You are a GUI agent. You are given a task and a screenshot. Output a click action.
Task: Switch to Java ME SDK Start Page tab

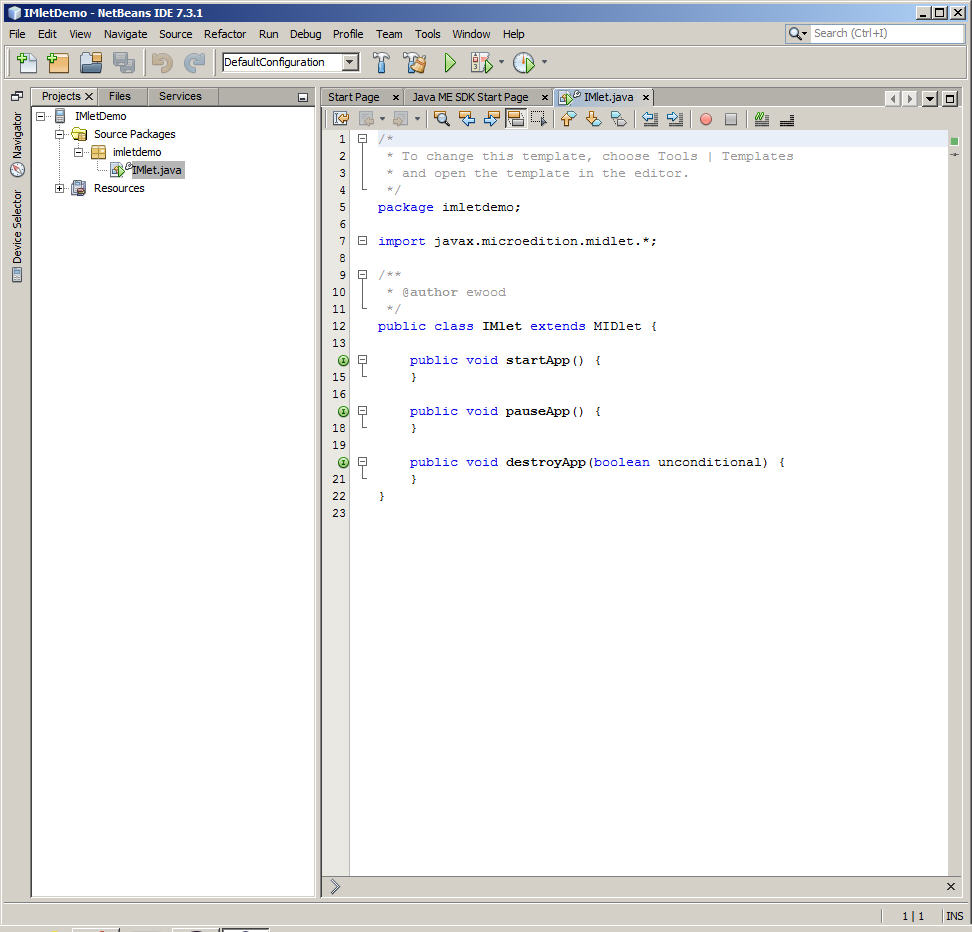point(471,97)
